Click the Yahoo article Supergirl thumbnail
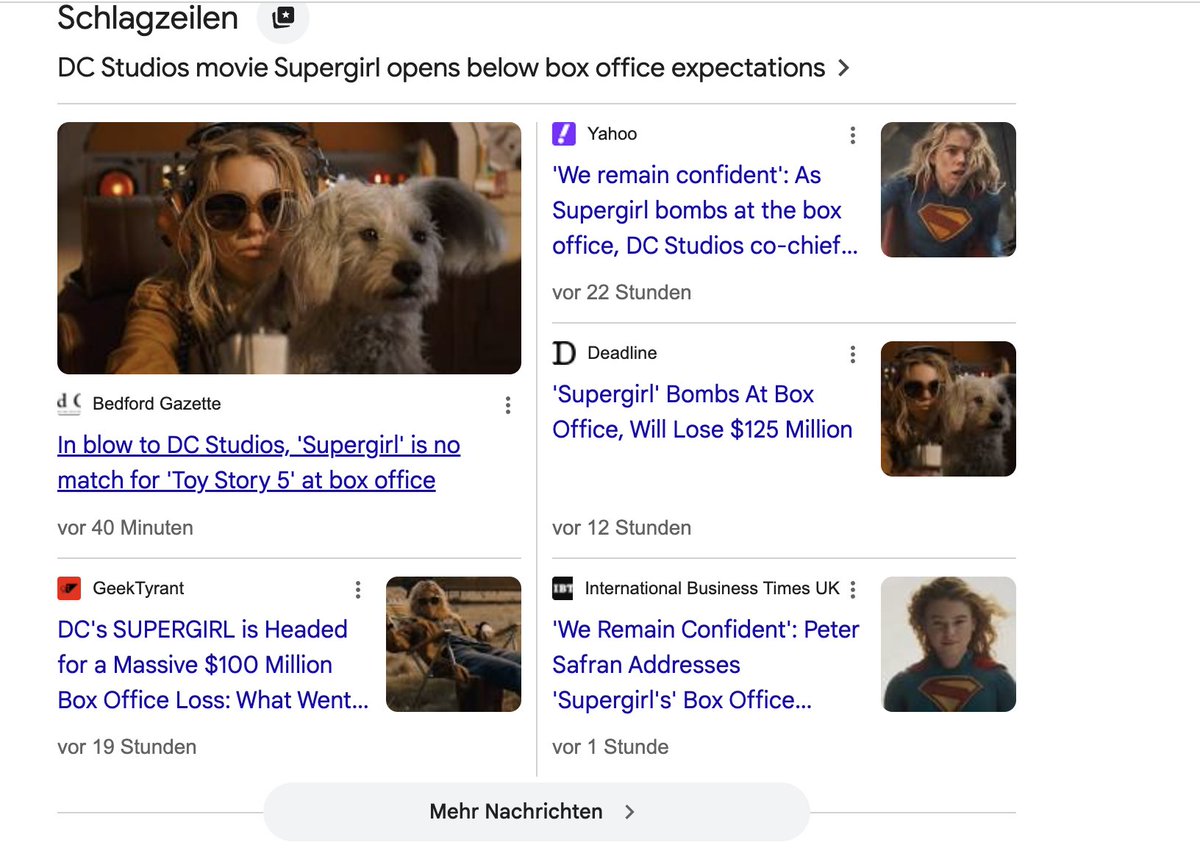Screen dimensions: 1200x859 (948, 189)
